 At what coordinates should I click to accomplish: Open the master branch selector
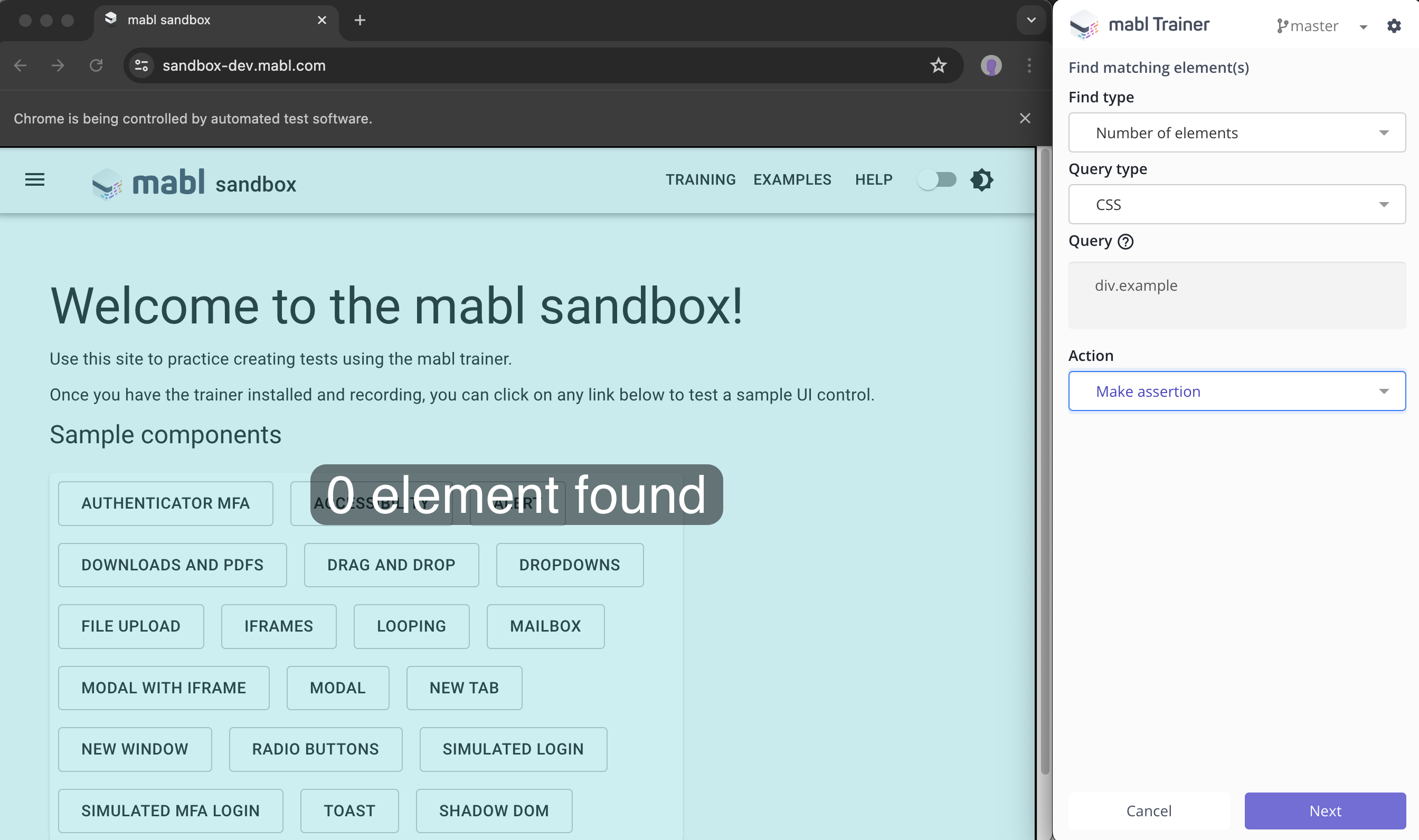pyautogui.click(x=1321, y=26)
